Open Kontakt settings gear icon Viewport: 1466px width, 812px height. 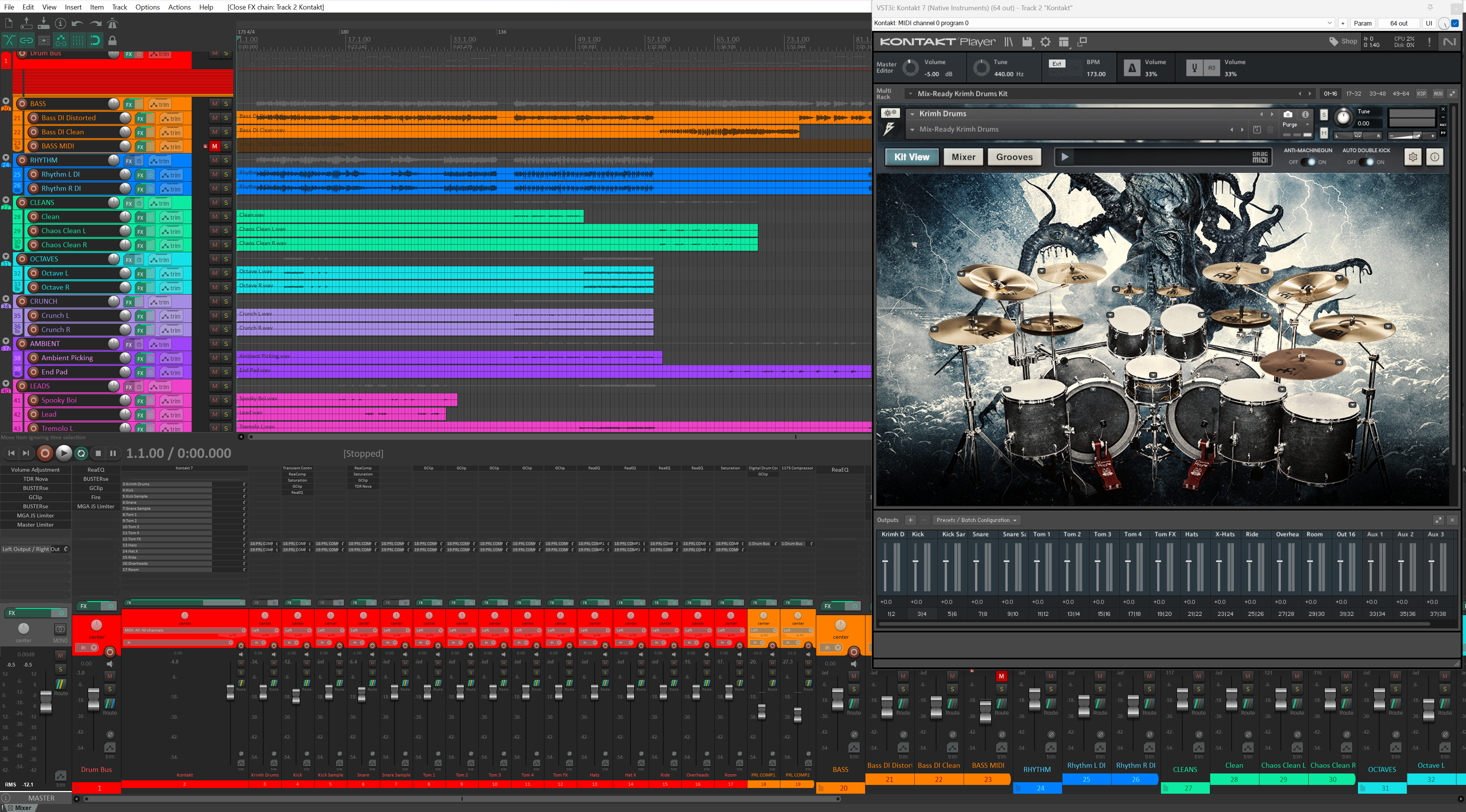click(x=1045, y=42)
